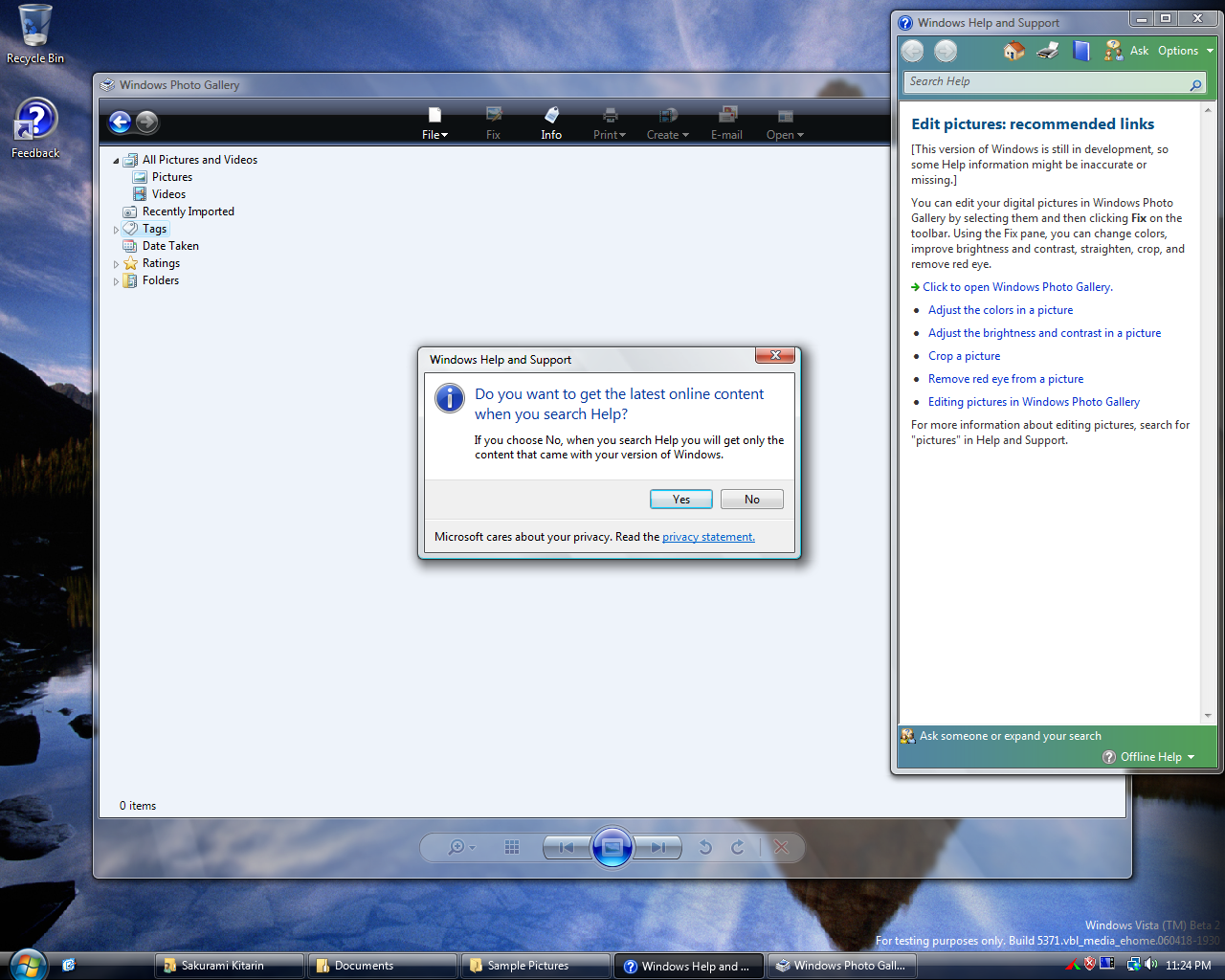Click No in the online content dialog
1225x980 pixels.
(752, 500)
